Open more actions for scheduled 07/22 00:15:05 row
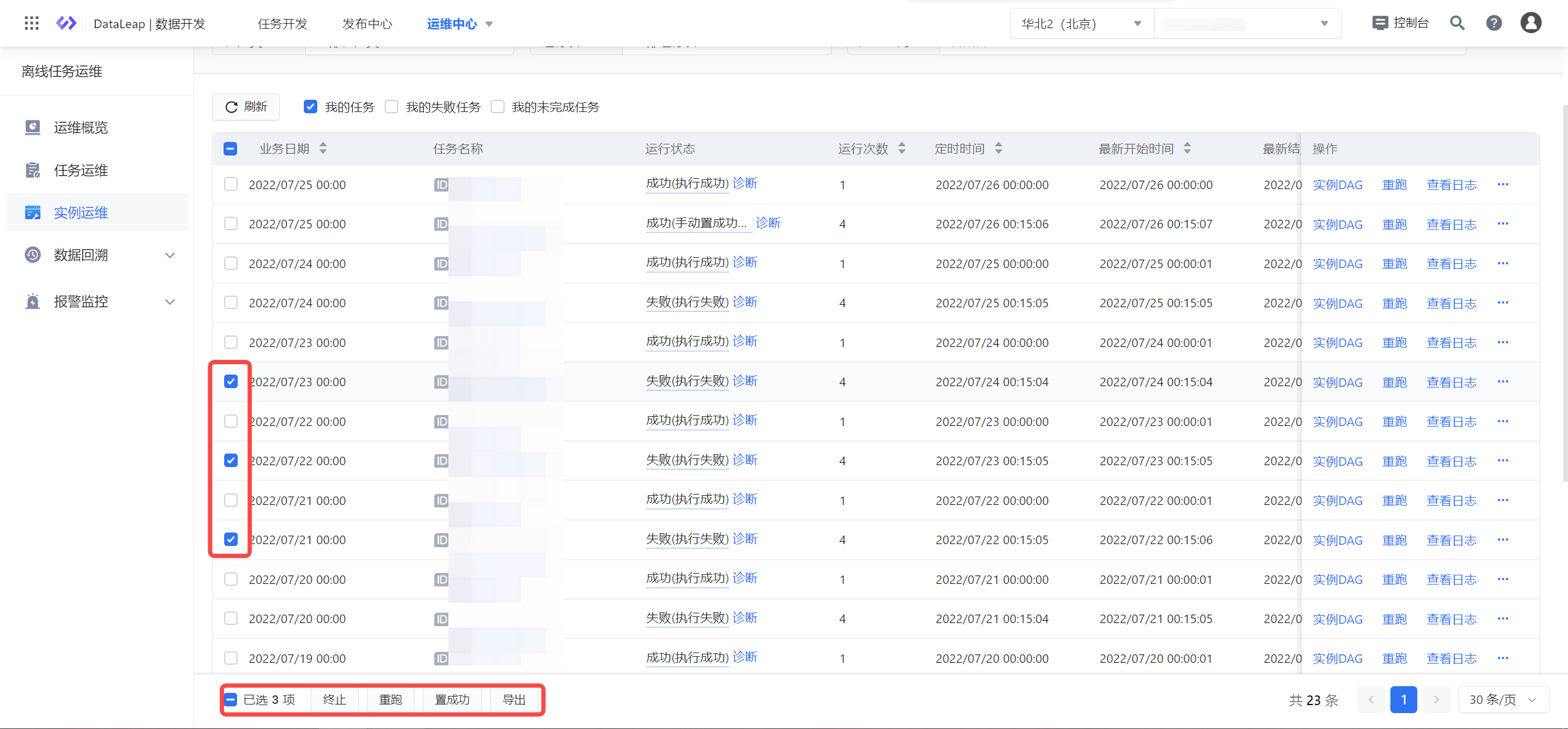This screenshot has width=1568, height=729. click(x=1503, y=539)
